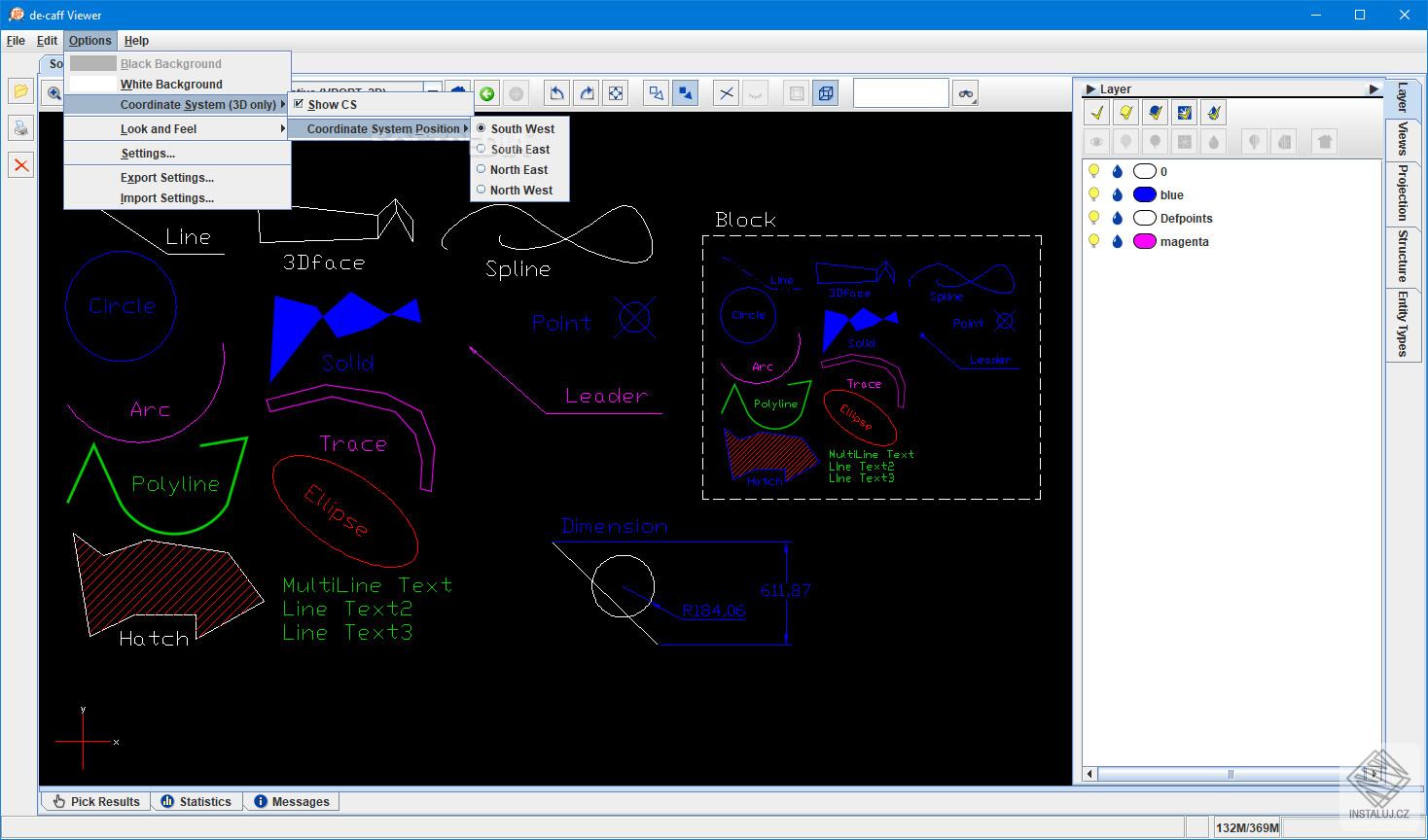The width and height of the screenshot is (1428, 840).
Task: Toggle water drop of Defpoints layer
Action: pos(1118,218)
